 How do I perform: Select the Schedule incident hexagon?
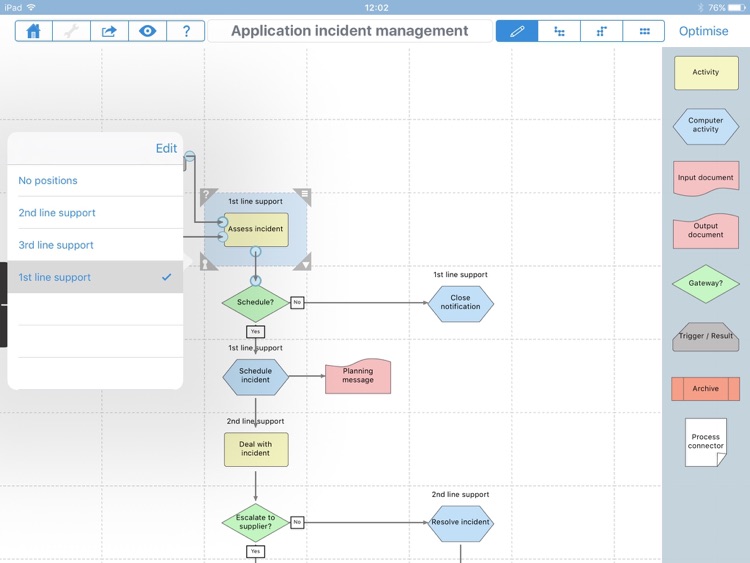(255, 376)
